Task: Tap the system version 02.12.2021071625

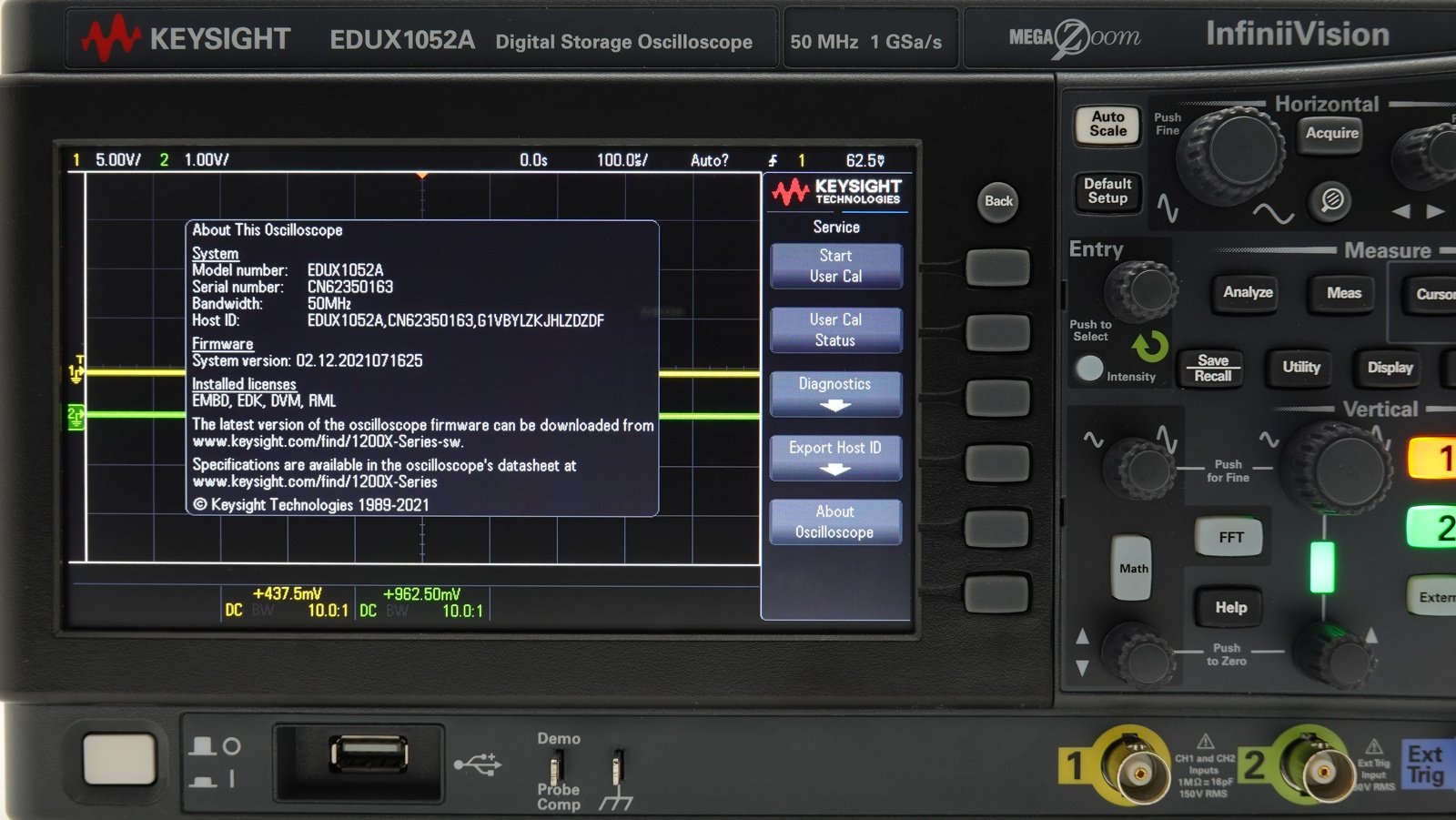Action: [x=359, y=360]
